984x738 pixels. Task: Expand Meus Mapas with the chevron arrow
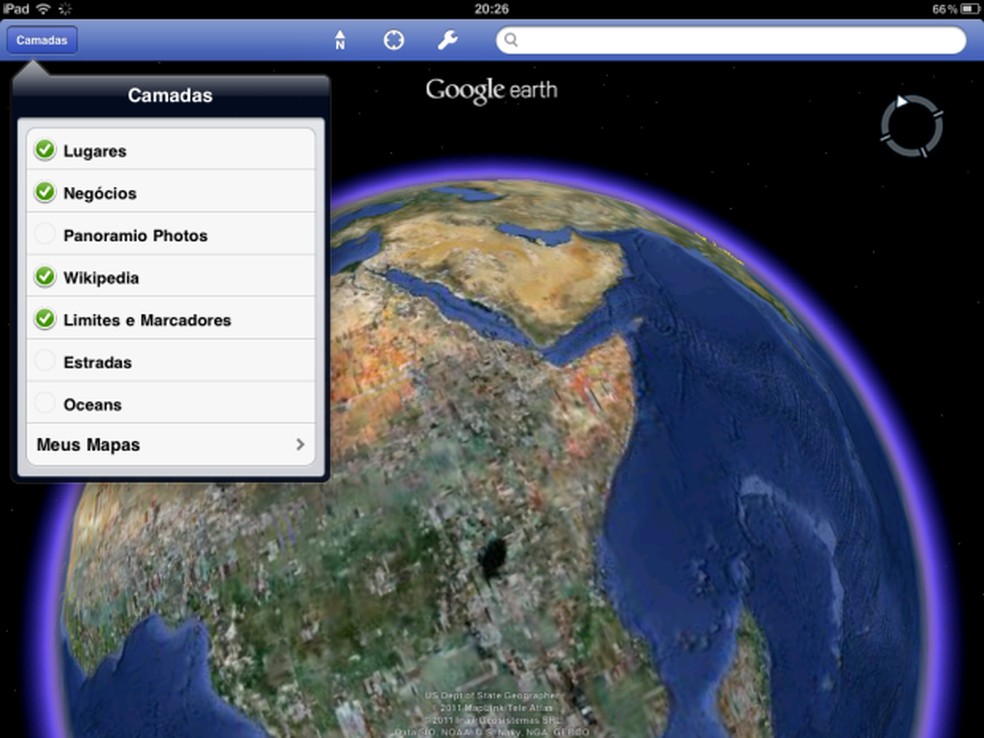(300, 444)
